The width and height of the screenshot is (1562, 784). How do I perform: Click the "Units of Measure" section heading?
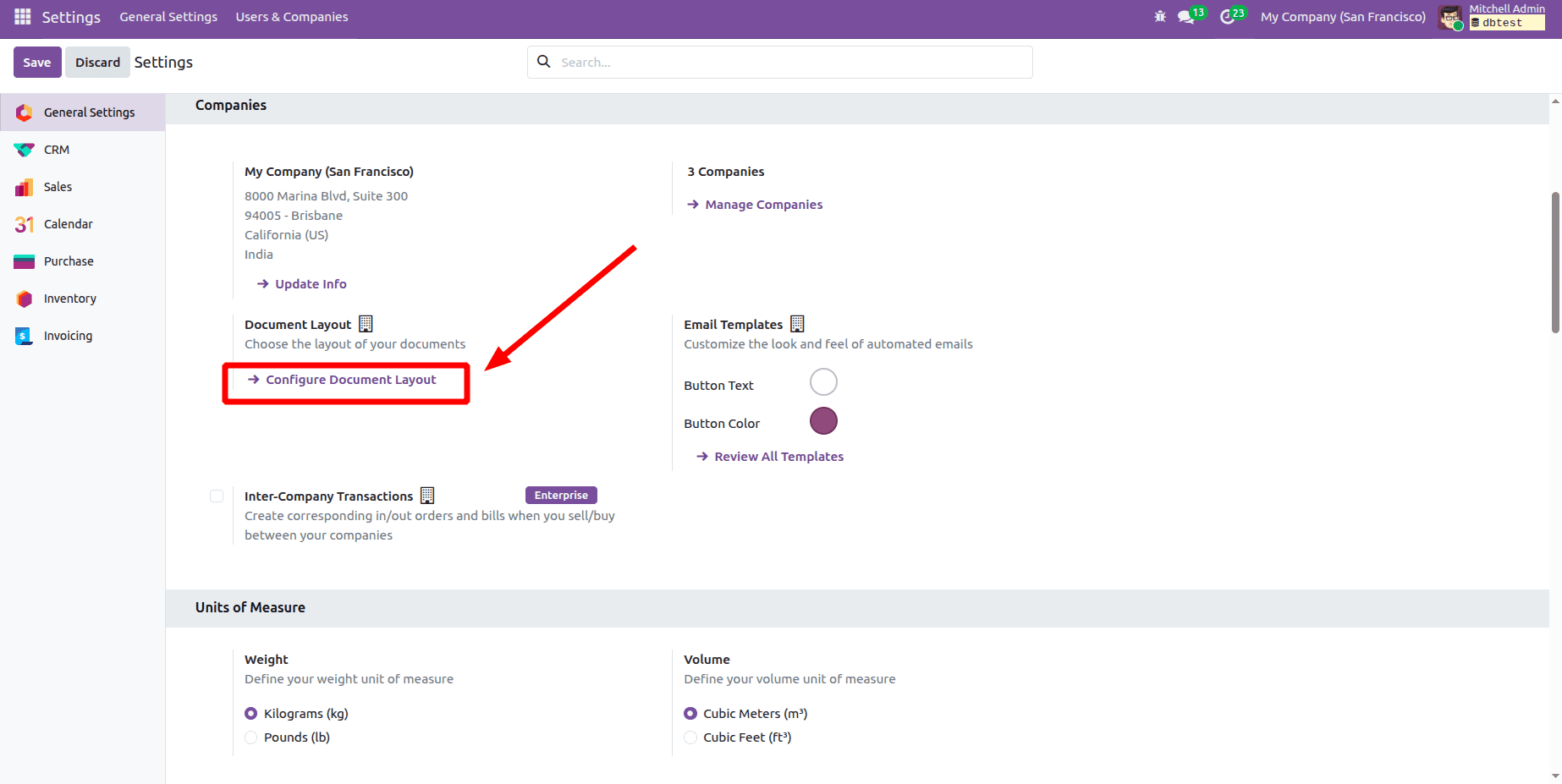[x=250, y=607]
